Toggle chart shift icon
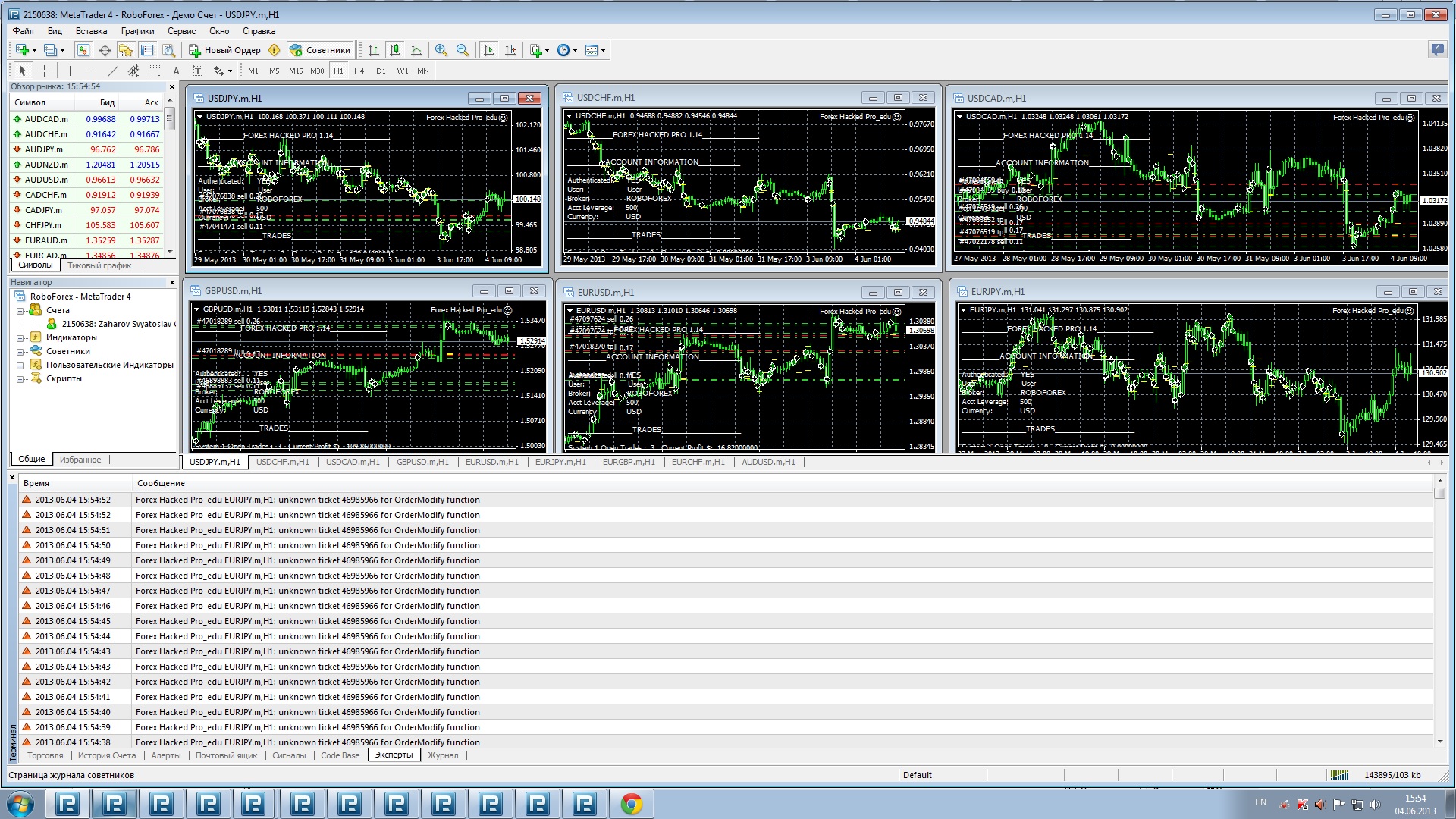The width and height of the screenshot is (1456, 819). coord(510,50)
